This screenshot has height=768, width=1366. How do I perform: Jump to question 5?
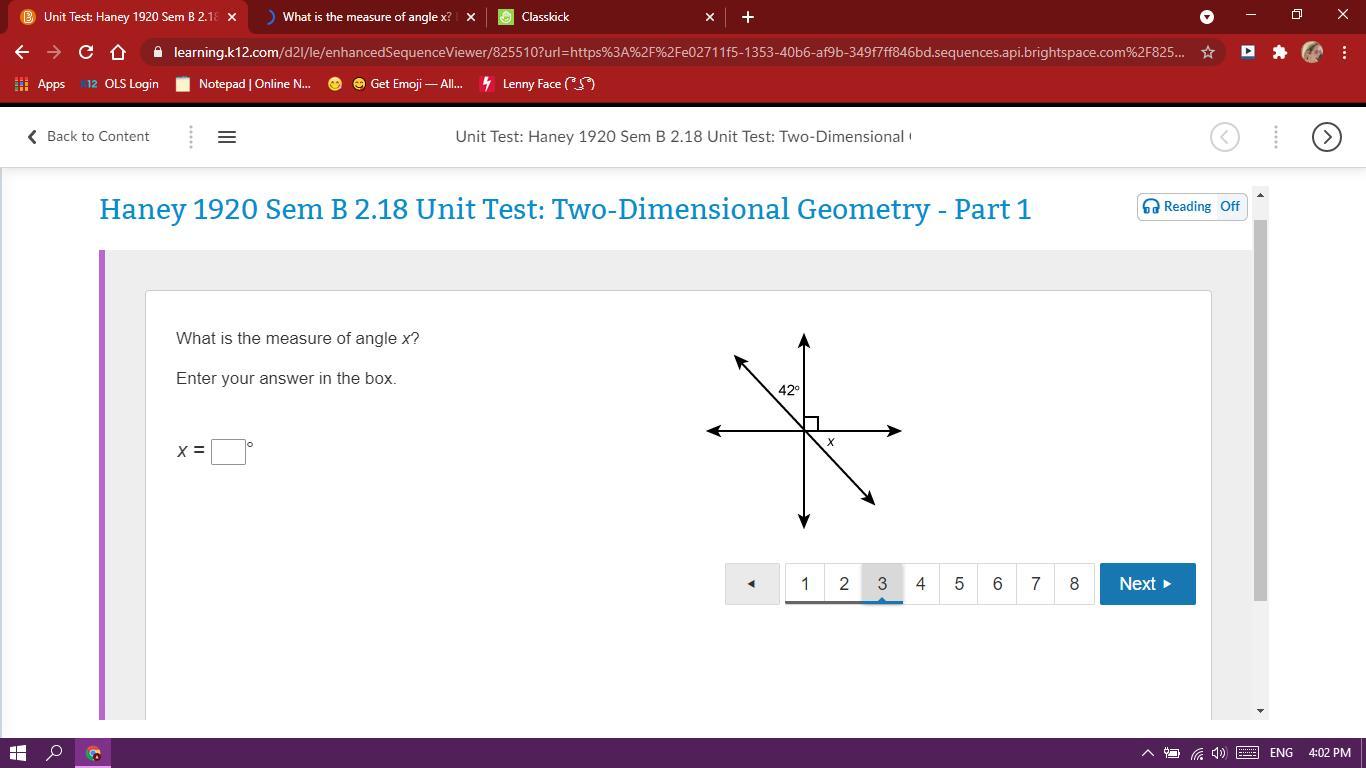959,584
